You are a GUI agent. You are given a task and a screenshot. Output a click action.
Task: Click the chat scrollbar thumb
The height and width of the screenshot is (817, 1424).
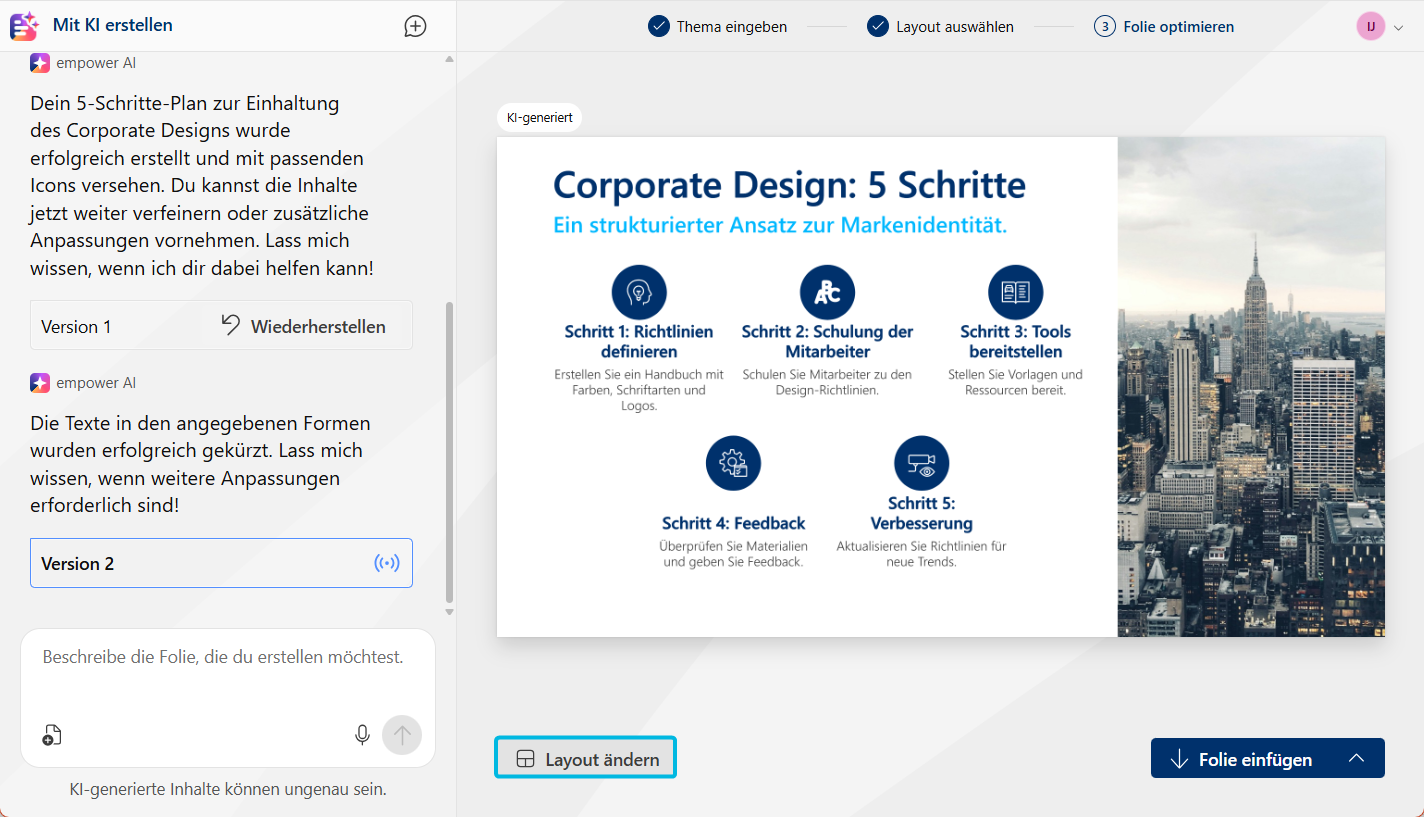pyautogui.click(x=449, y=453)
